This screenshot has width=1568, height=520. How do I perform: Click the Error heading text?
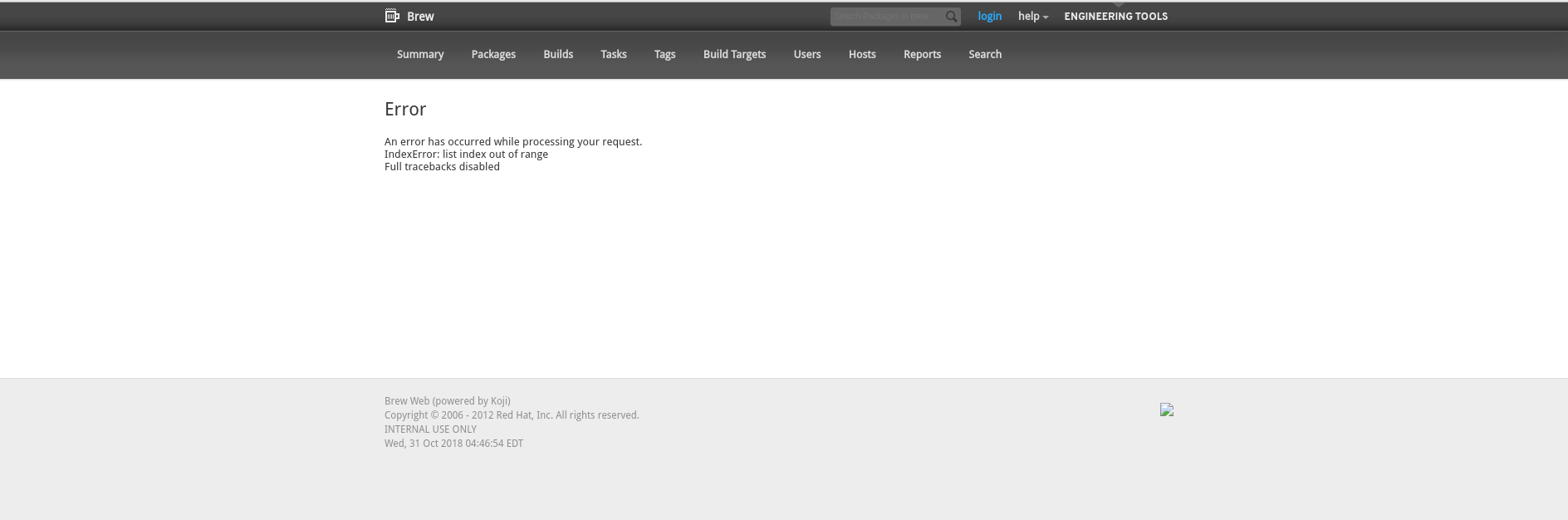pos(405,110)
